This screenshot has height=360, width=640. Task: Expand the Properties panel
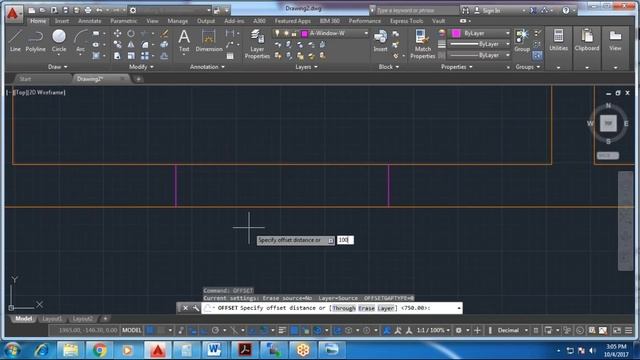[x=456, y=67]
